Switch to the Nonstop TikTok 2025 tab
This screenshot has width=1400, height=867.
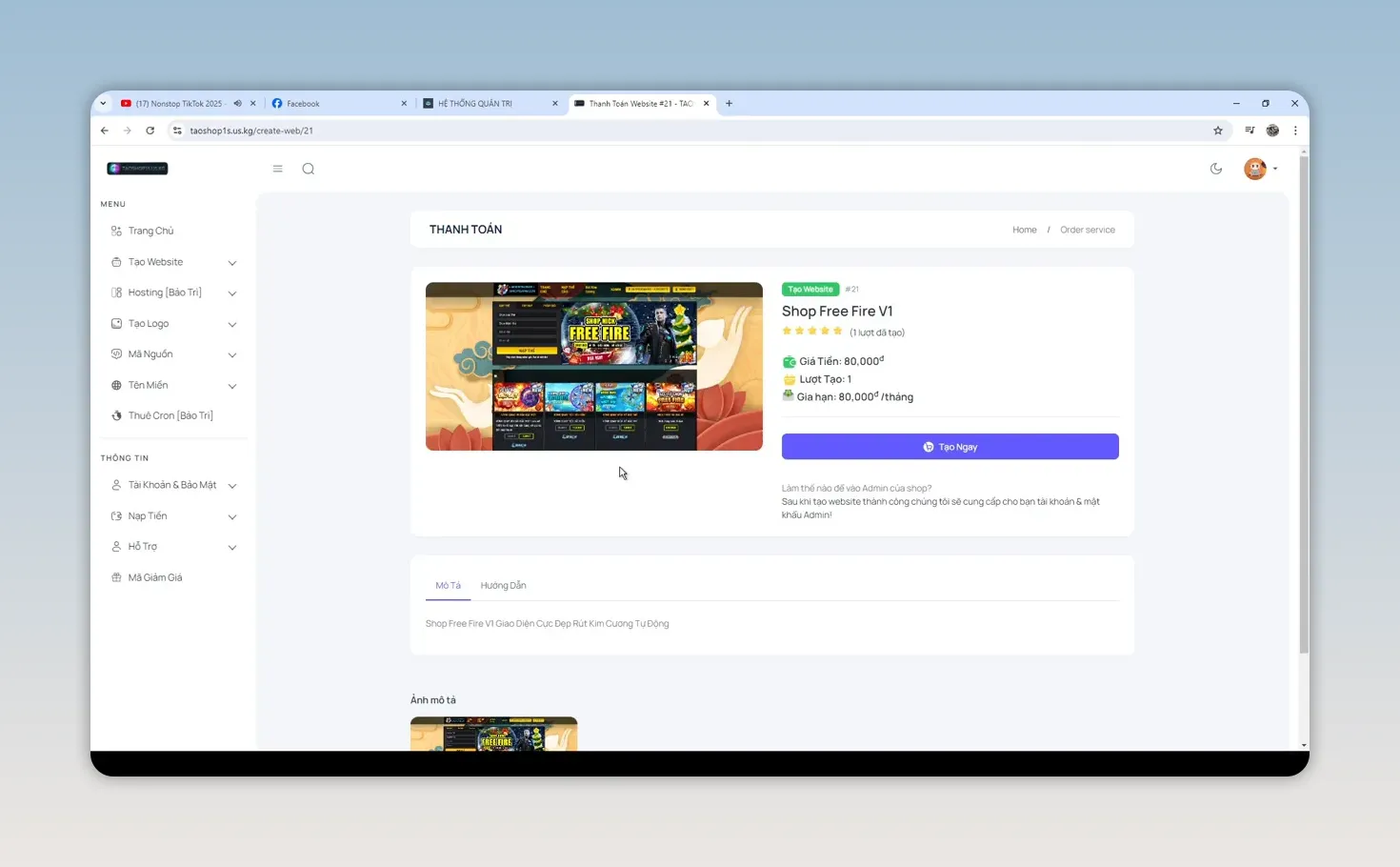pos(187,104)
